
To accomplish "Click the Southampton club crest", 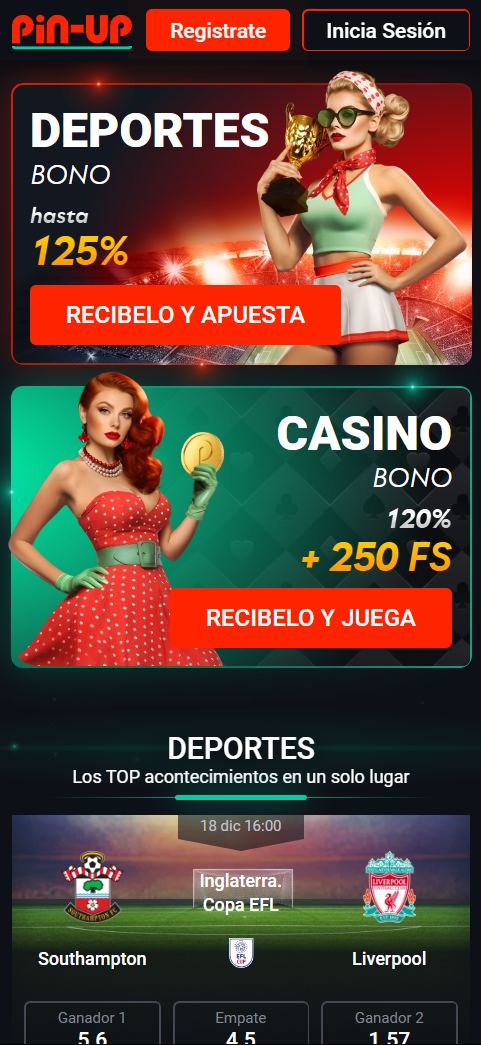I will click(x=93, y=887).
